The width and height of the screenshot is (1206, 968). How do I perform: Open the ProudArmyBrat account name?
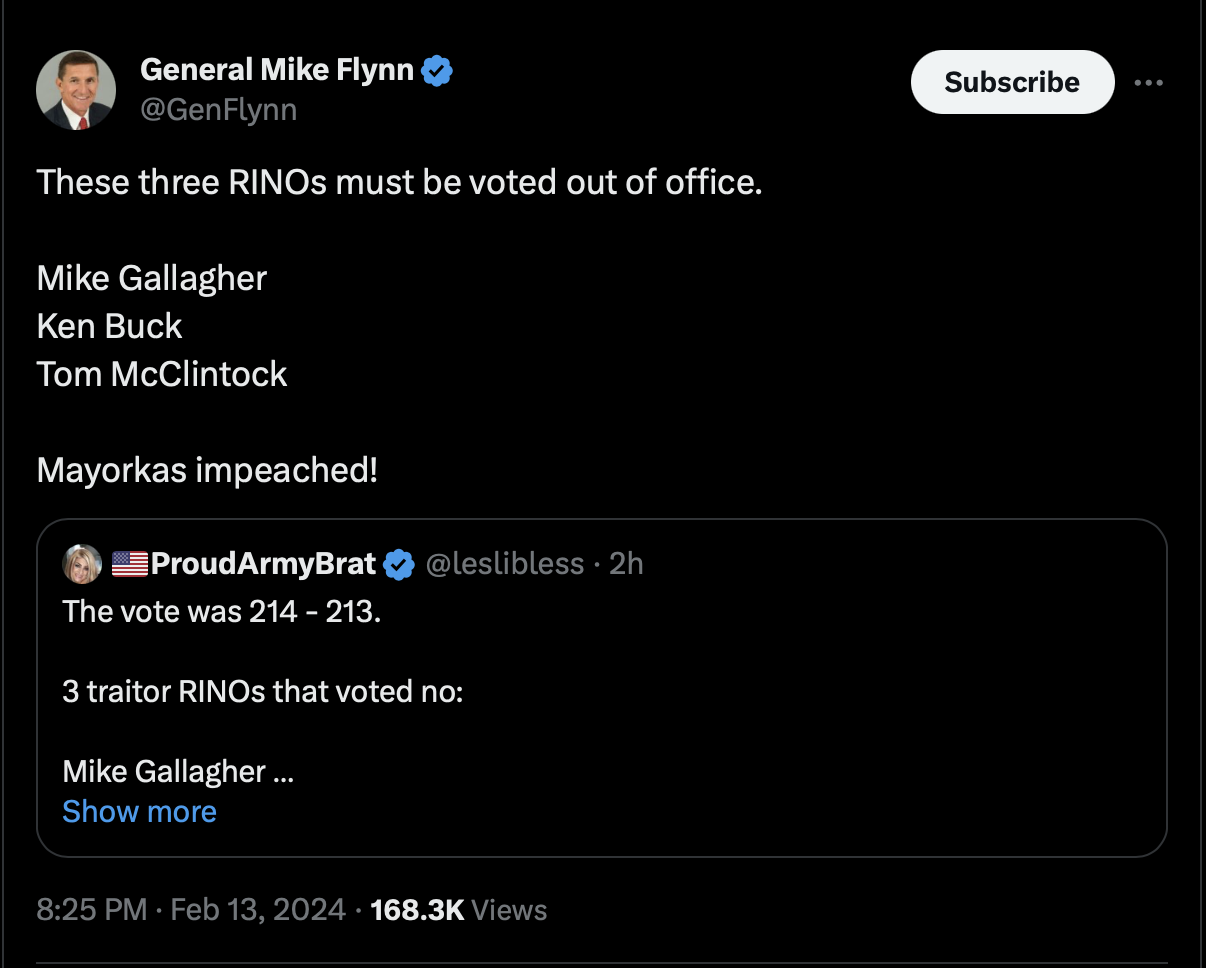tap(264, 564)
